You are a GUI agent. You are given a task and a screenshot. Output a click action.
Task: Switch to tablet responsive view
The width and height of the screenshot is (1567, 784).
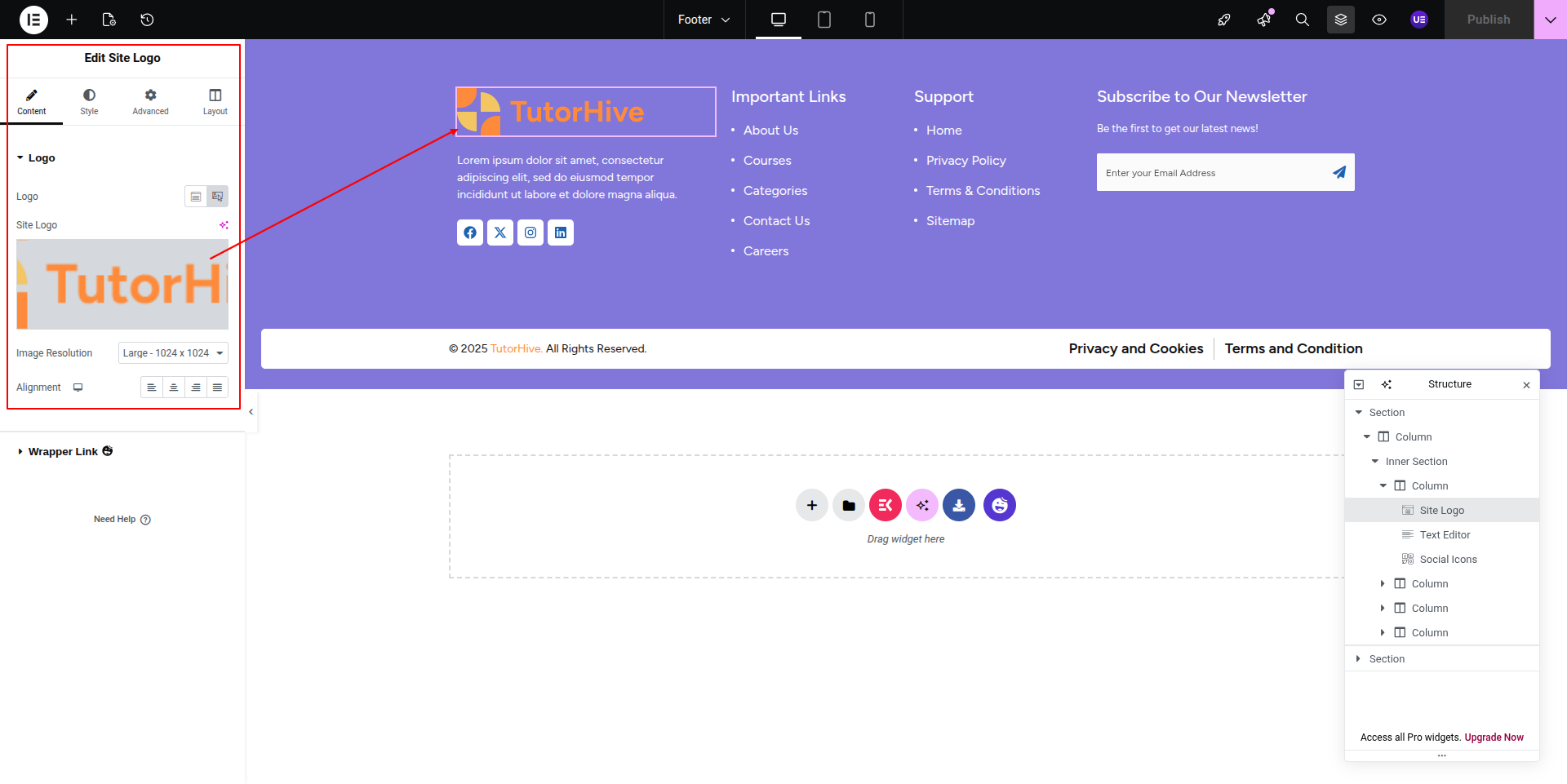pyautogui.click(x=823, y=20)
